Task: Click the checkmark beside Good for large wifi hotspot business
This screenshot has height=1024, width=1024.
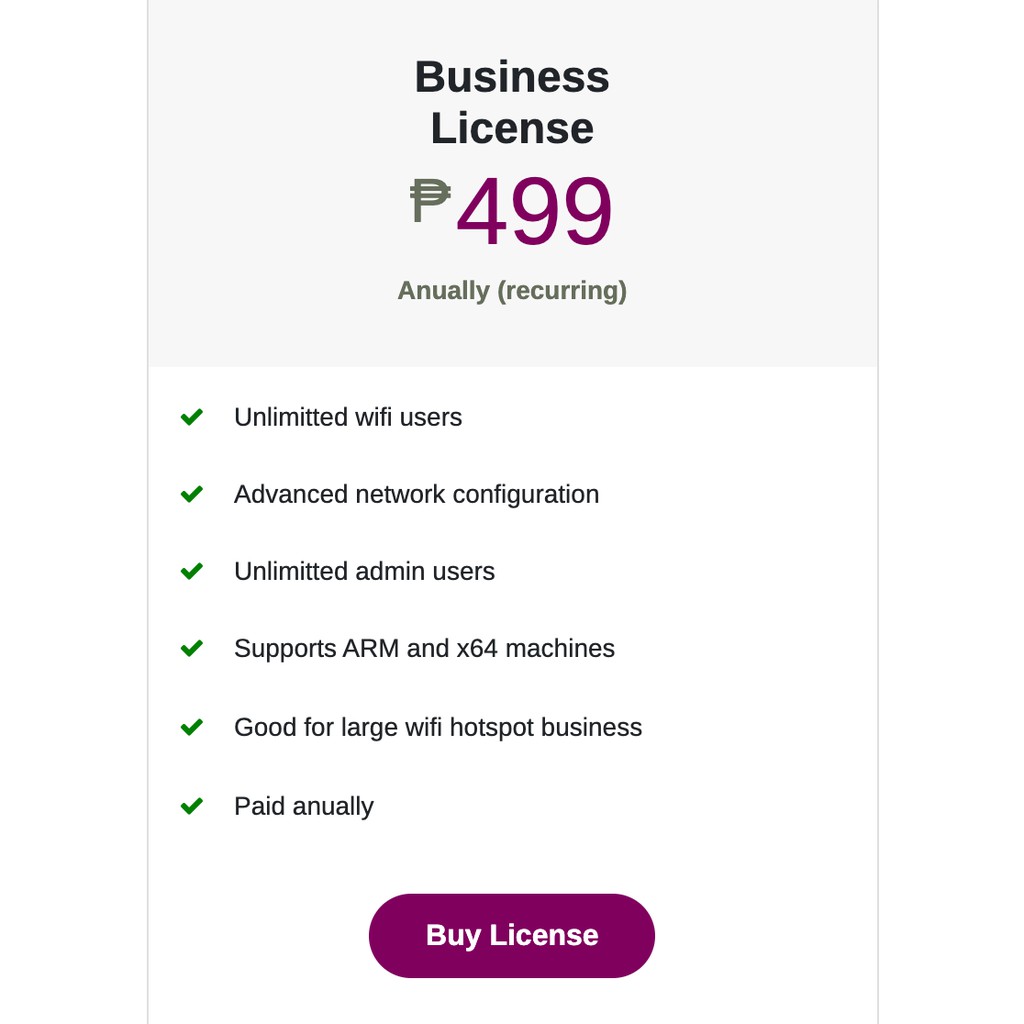Action: [191, 727]
